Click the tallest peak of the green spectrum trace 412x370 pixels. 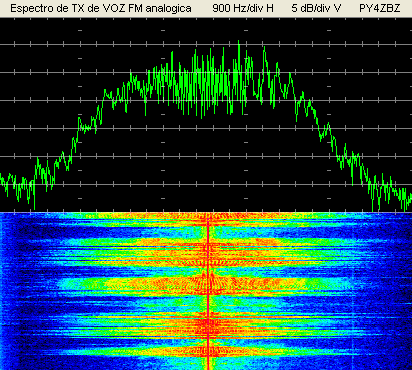(x=239, y=43)
